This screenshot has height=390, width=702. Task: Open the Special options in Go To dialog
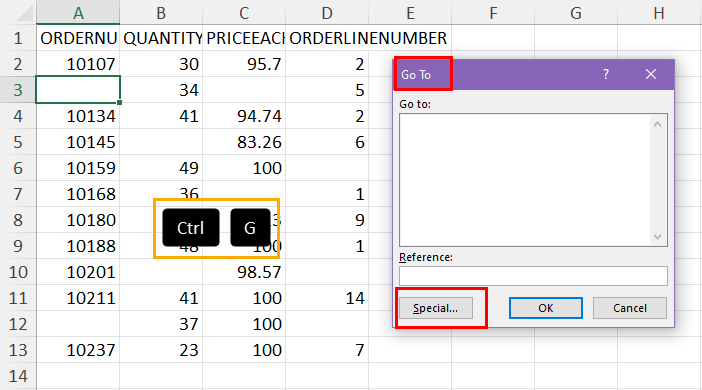click(x=436, y=308)
